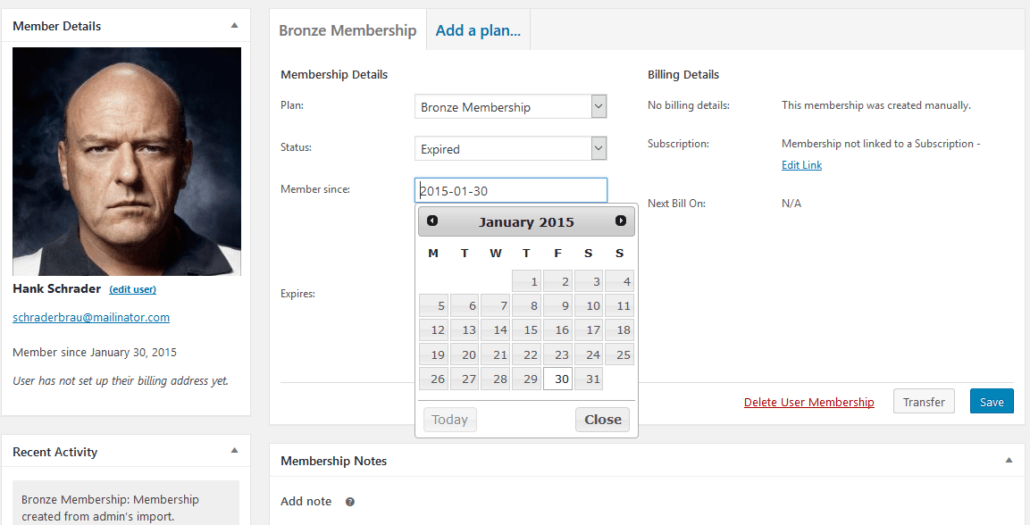Collapse the Member Details panel
Image resolution: width=1030 pixels, height=525 pixels.
click(234, 25)
